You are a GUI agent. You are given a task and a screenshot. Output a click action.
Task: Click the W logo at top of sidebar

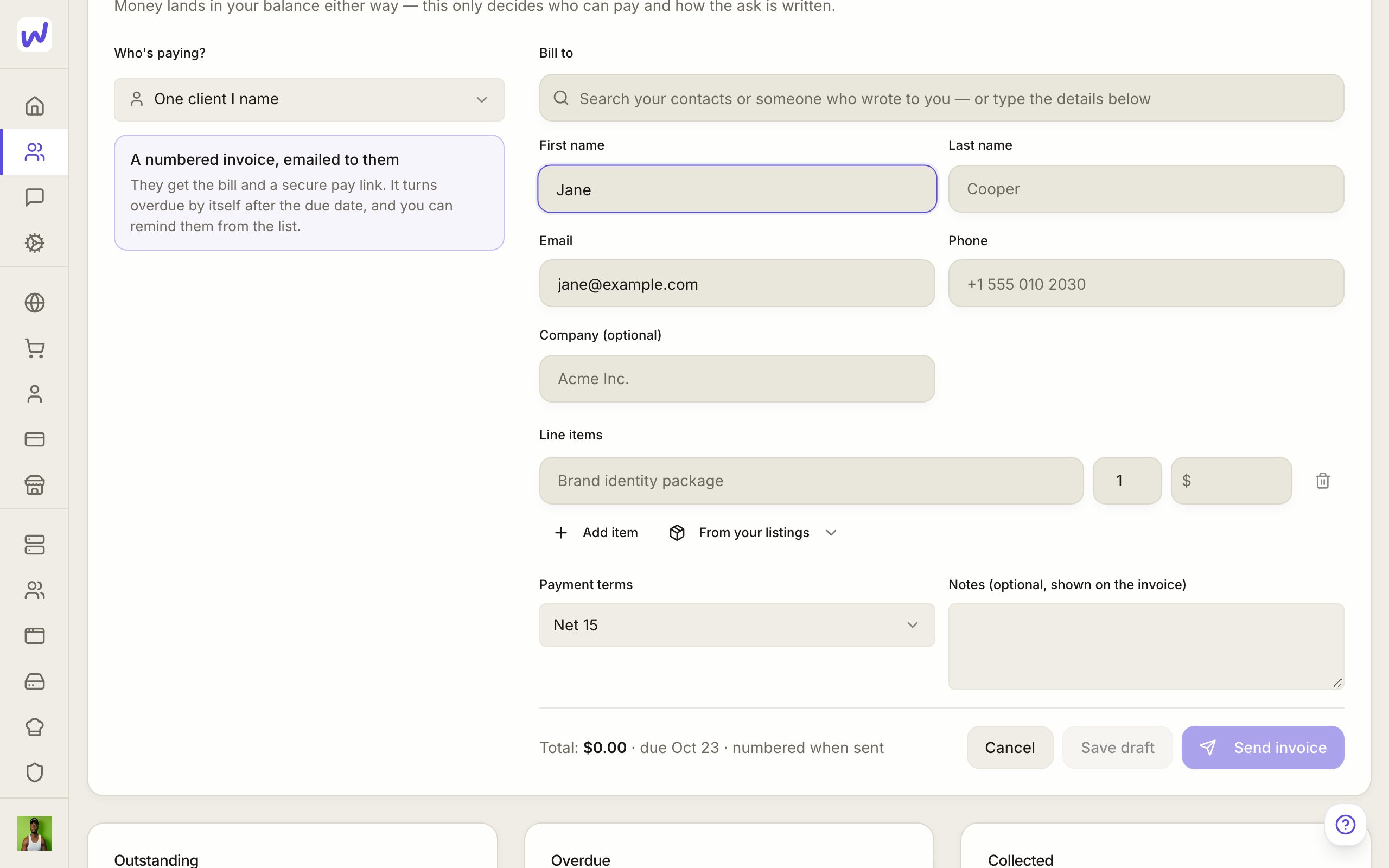coord(34,34)
